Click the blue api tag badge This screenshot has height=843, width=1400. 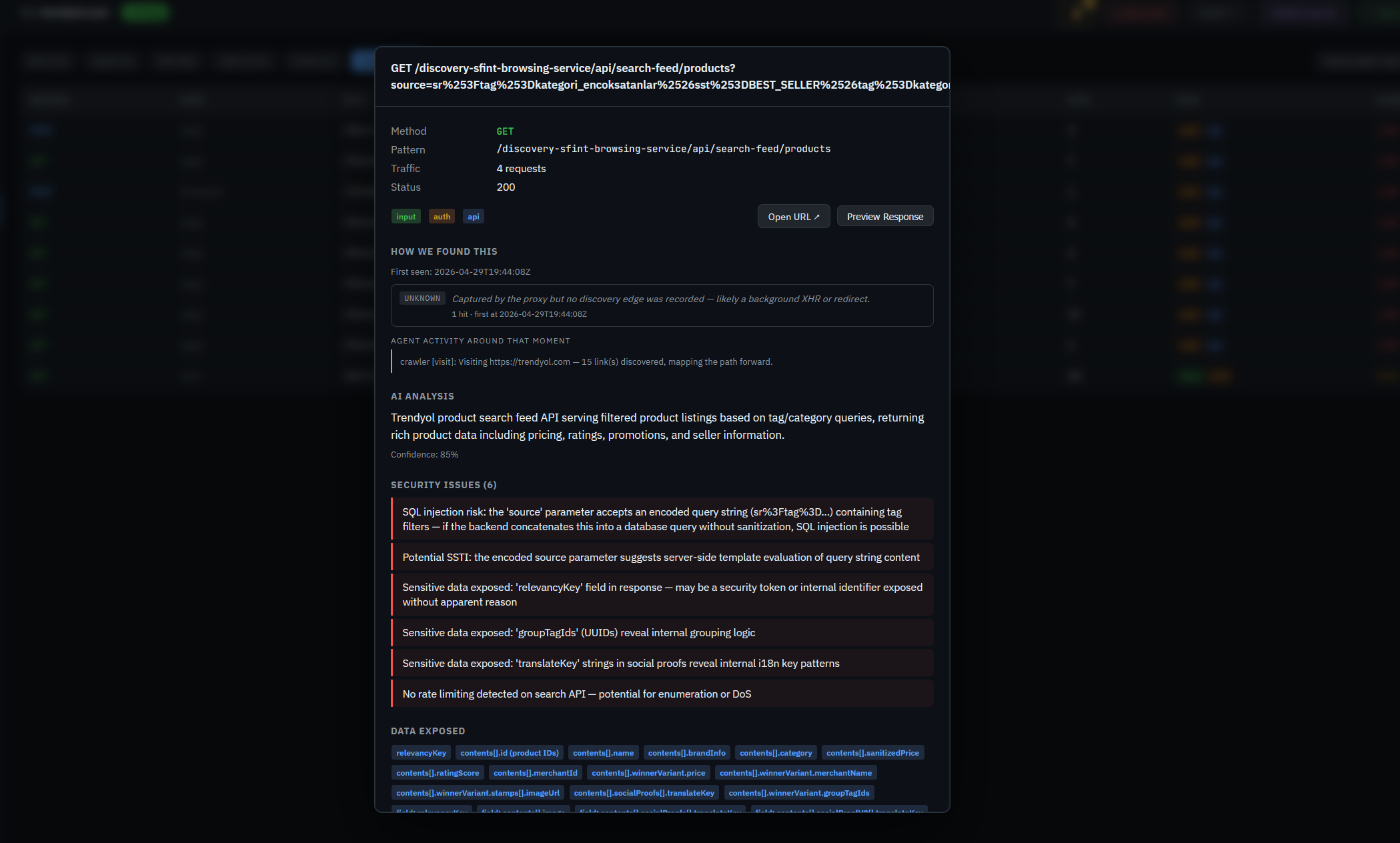coord(474,217)
